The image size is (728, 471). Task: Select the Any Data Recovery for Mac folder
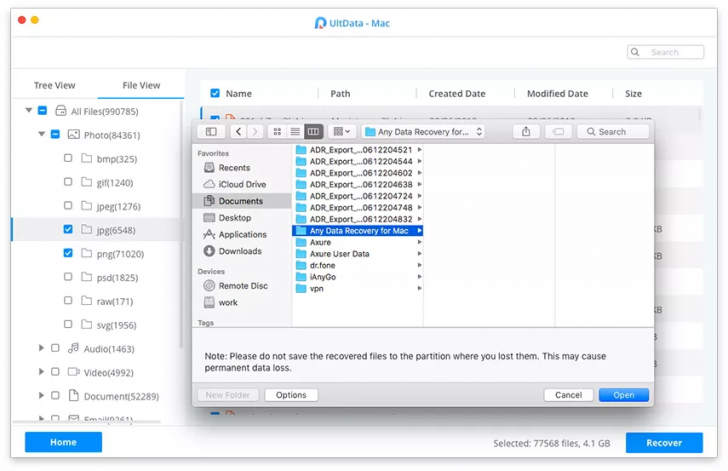(358, 231)
